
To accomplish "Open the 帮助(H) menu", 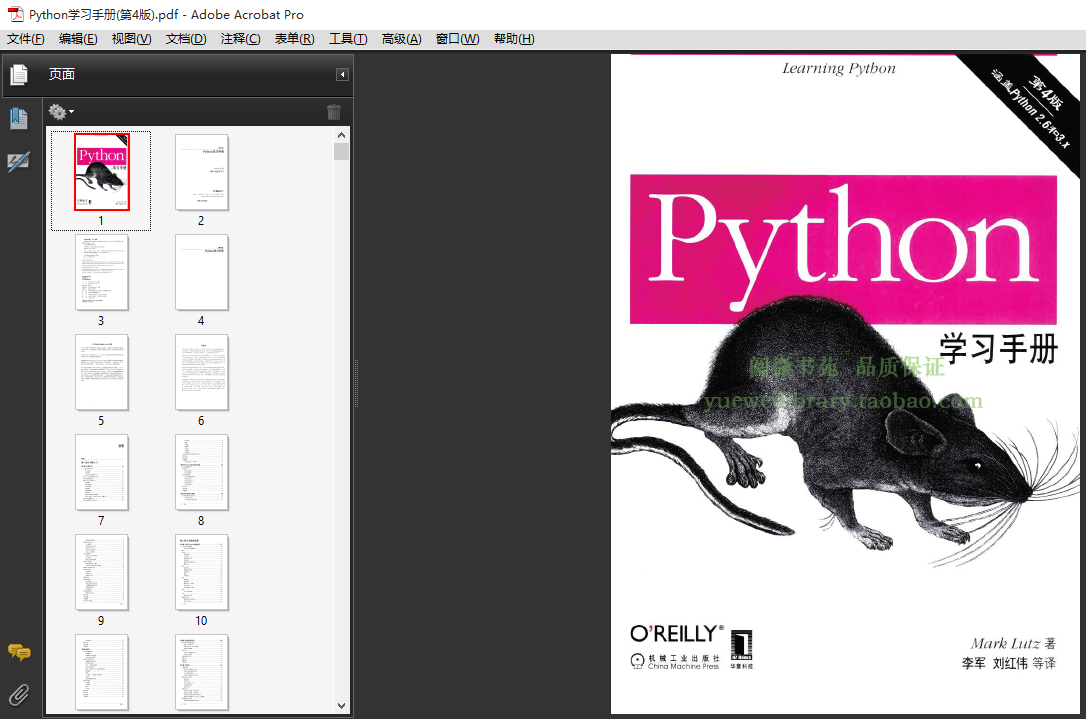I will [x=514, y=39].
